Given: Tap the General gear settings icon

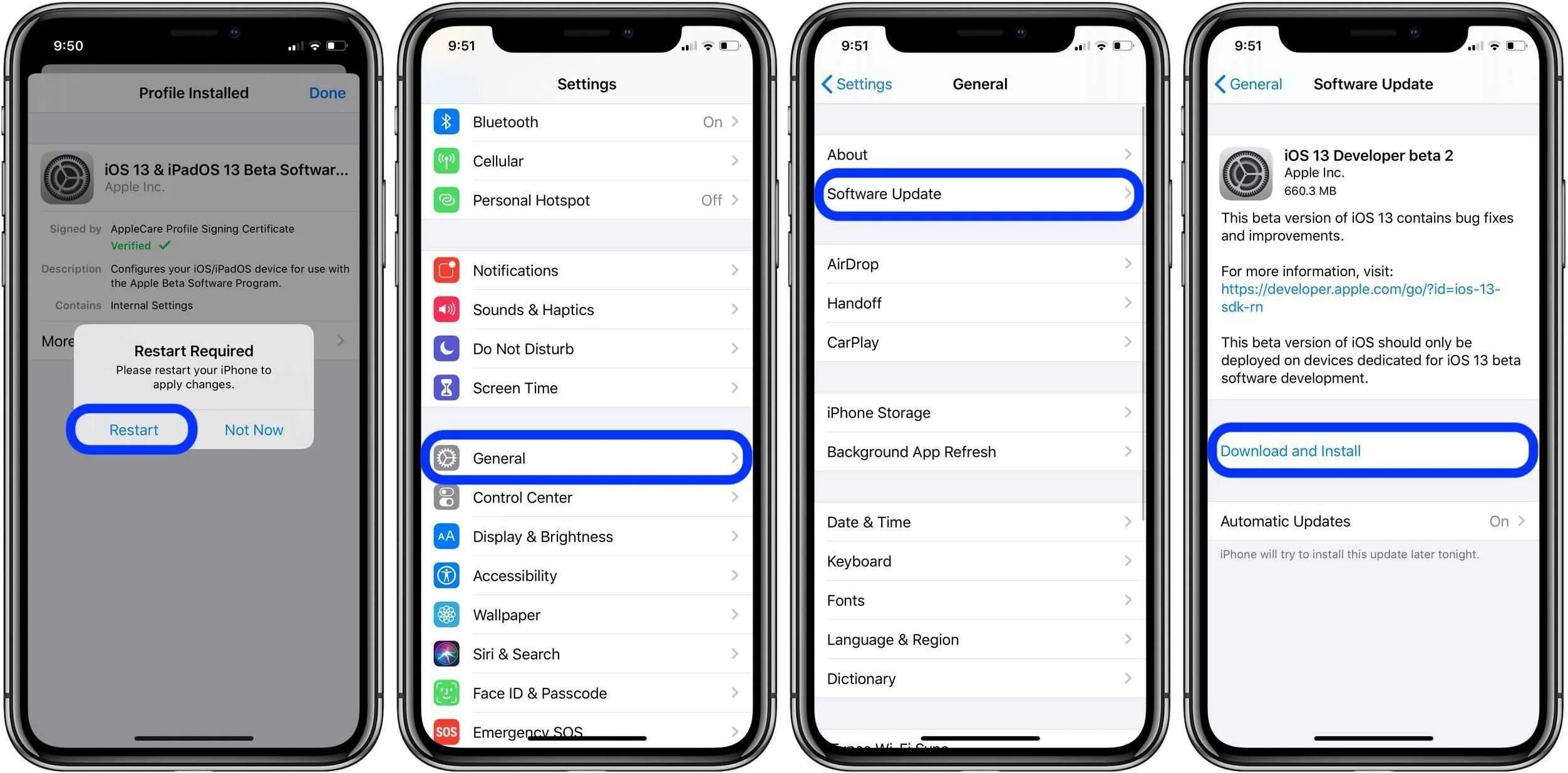Looking at the screenshot, I should coord(448,458).
